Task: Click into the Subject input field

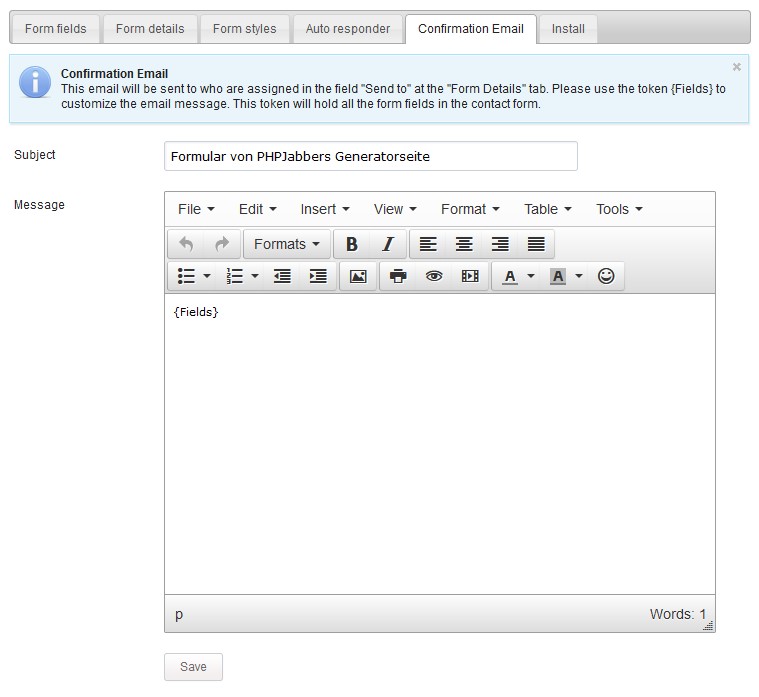Action: (370, 156)
